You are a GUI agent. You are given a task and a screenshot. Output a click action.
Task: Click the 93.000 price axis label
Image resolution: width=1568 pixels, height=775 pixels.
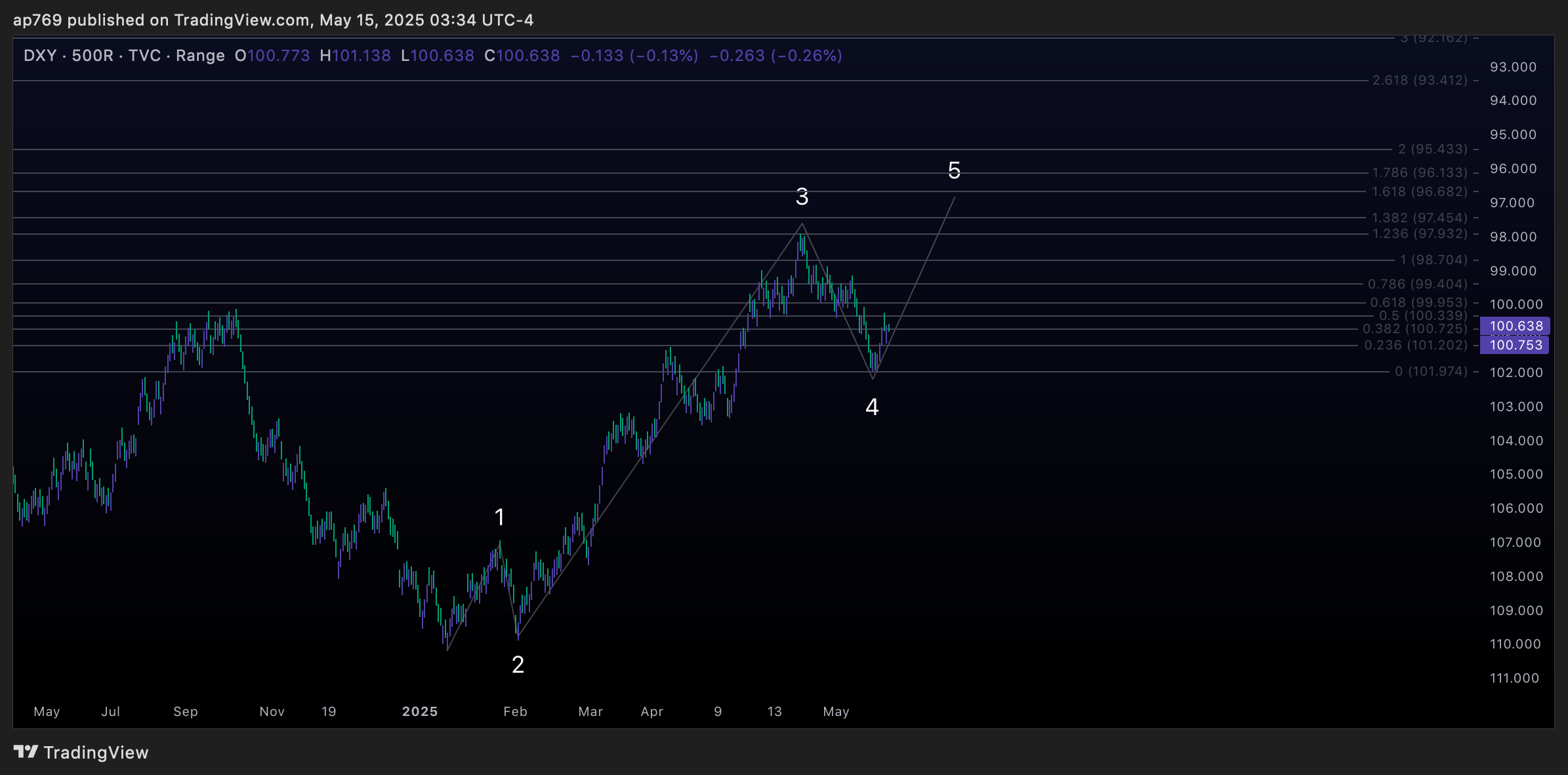click(x=1513, y=67)
